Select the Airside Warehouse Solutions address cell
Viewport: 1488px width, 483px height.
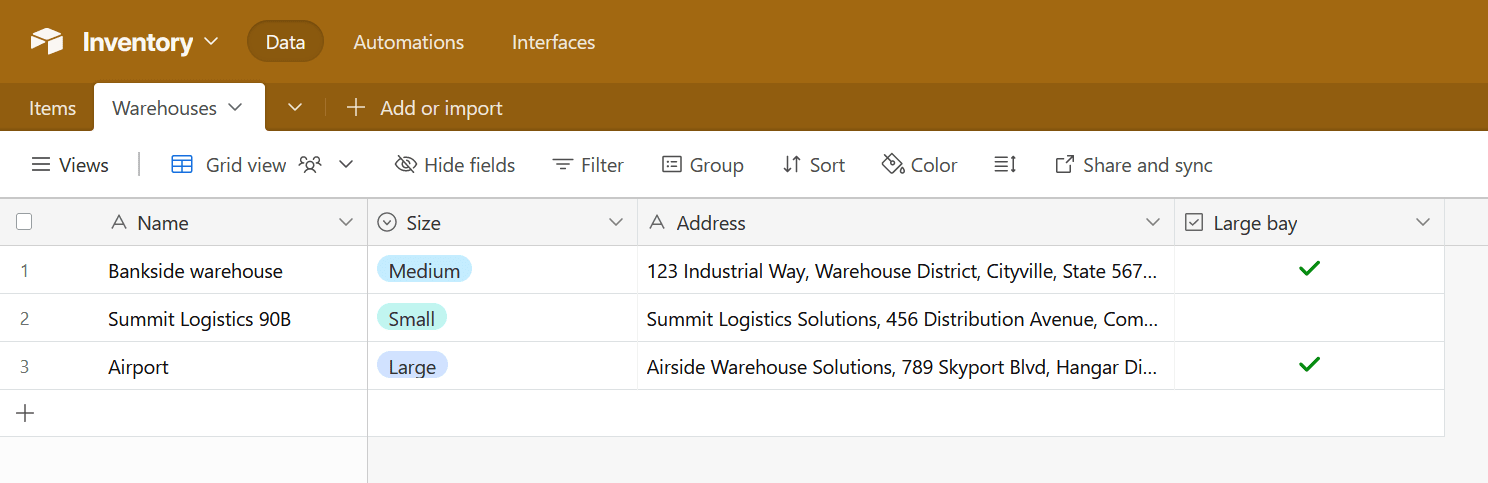click(906, 366)
